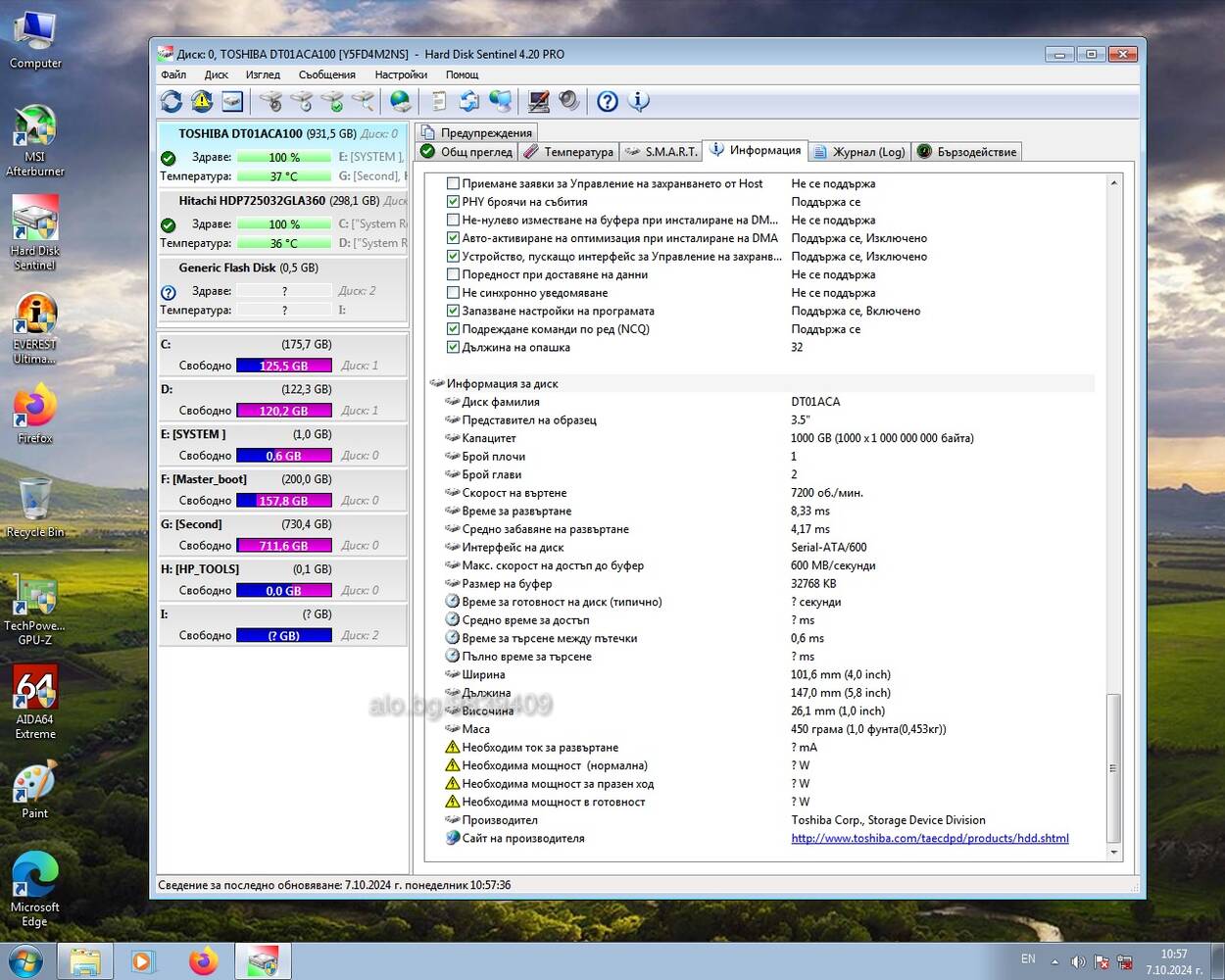Open the Firefox desktop shortcut

35,416
